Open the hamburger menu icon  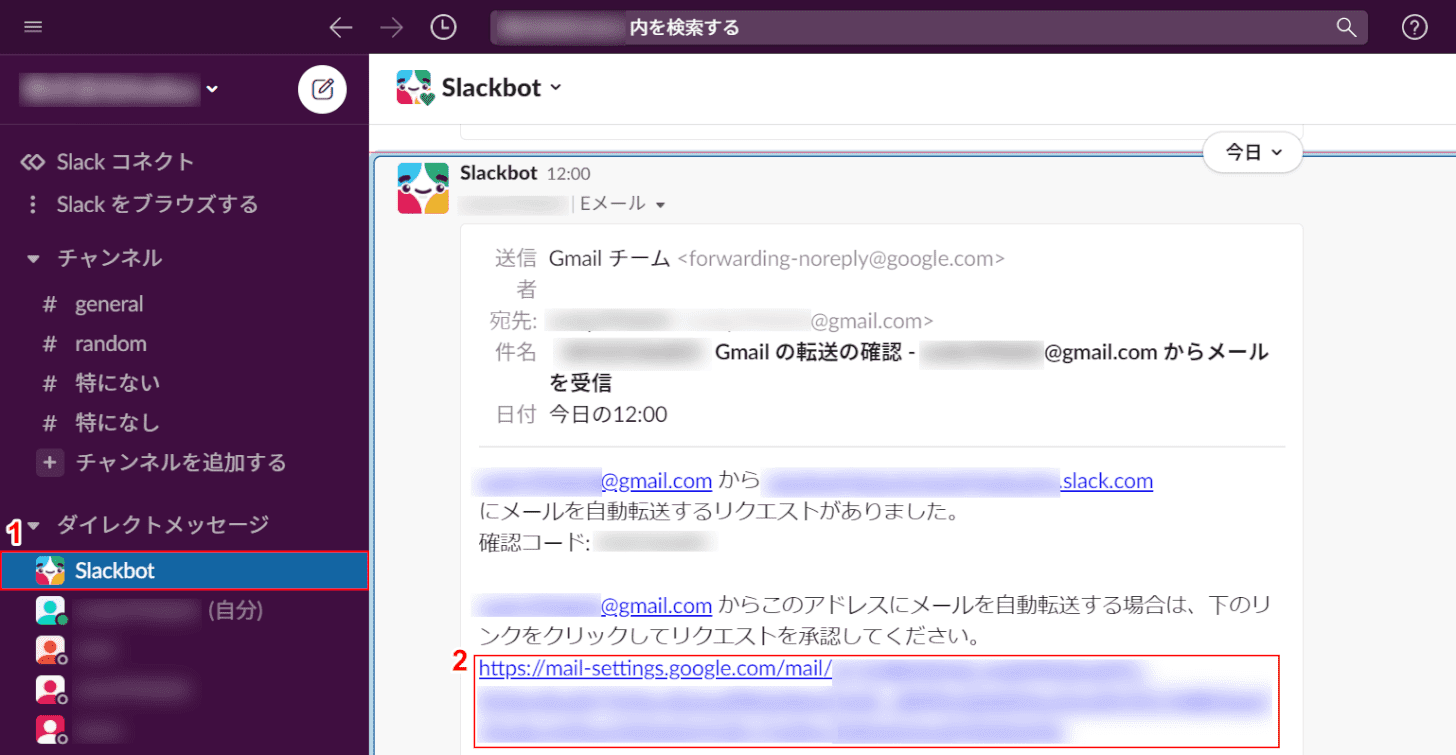(x=33, y=27)
